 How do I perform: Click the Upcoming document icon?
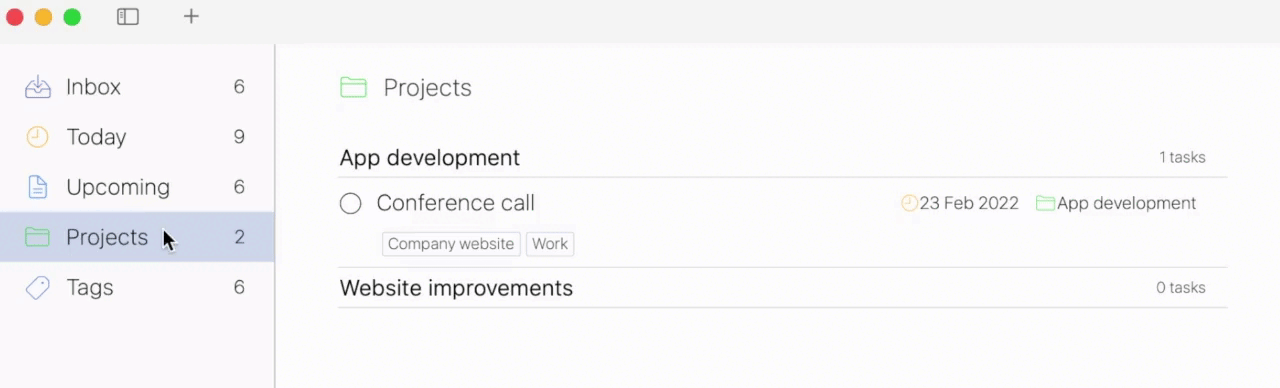[x=37, y=187]
